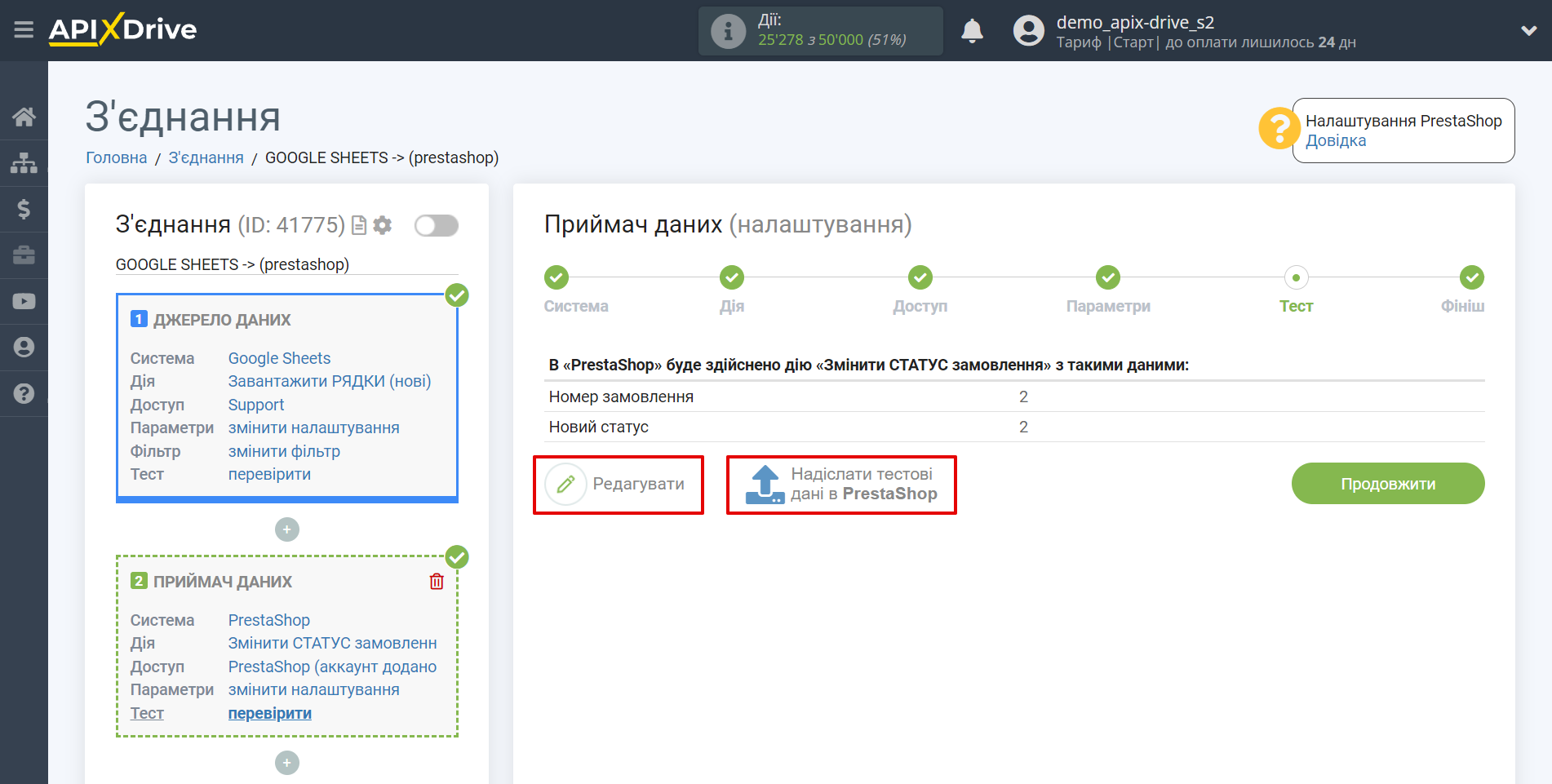Click the yellow help question mark icon
Image resolution: width=1552 pixels, height=784 pixels.
click(x=1279, y=129)
